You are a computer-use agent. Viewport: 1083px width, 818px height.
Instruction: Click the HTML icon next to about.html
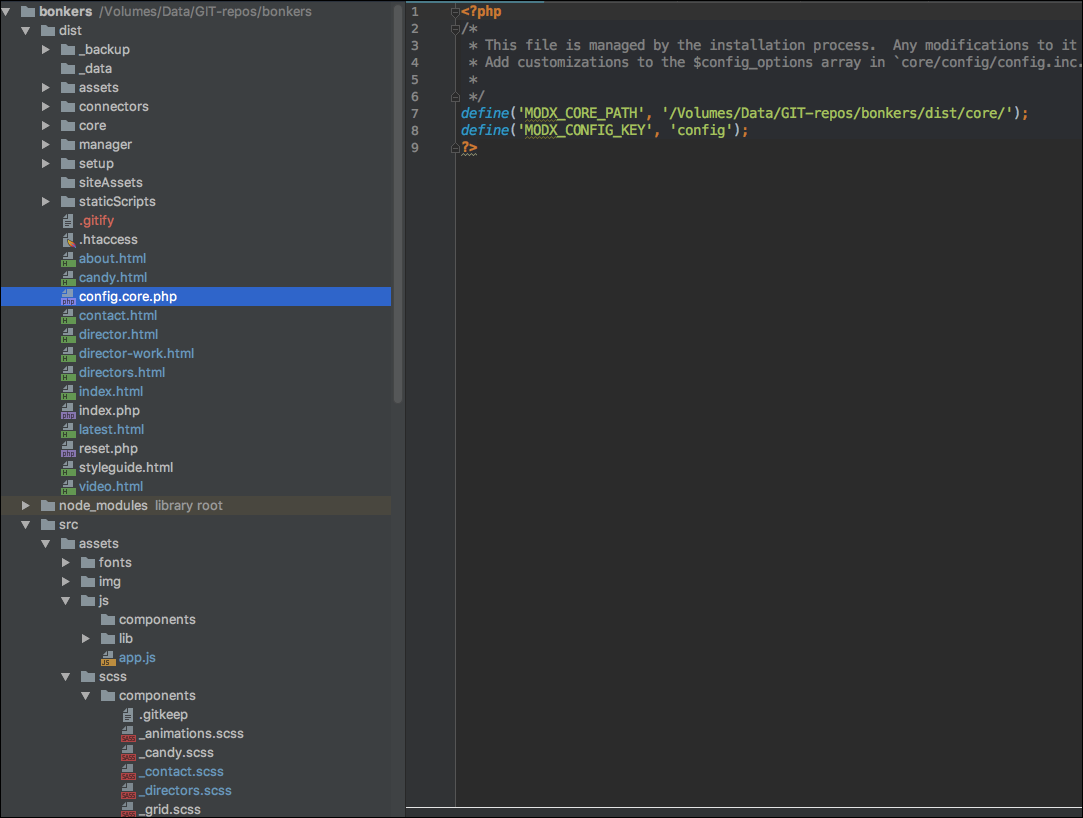69,258
